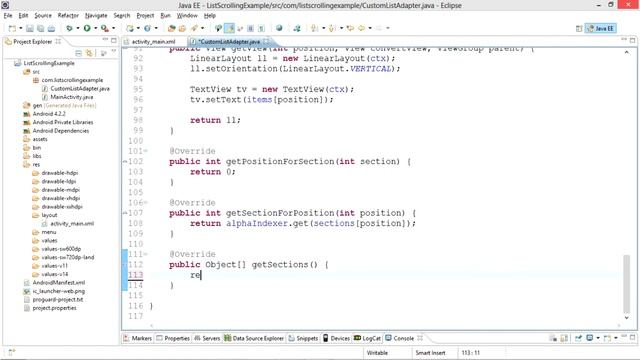The width and height of the screenshot is (640, 360).
Task: Click the Save All toolbar icon
Action: click(x=40, y=28)
